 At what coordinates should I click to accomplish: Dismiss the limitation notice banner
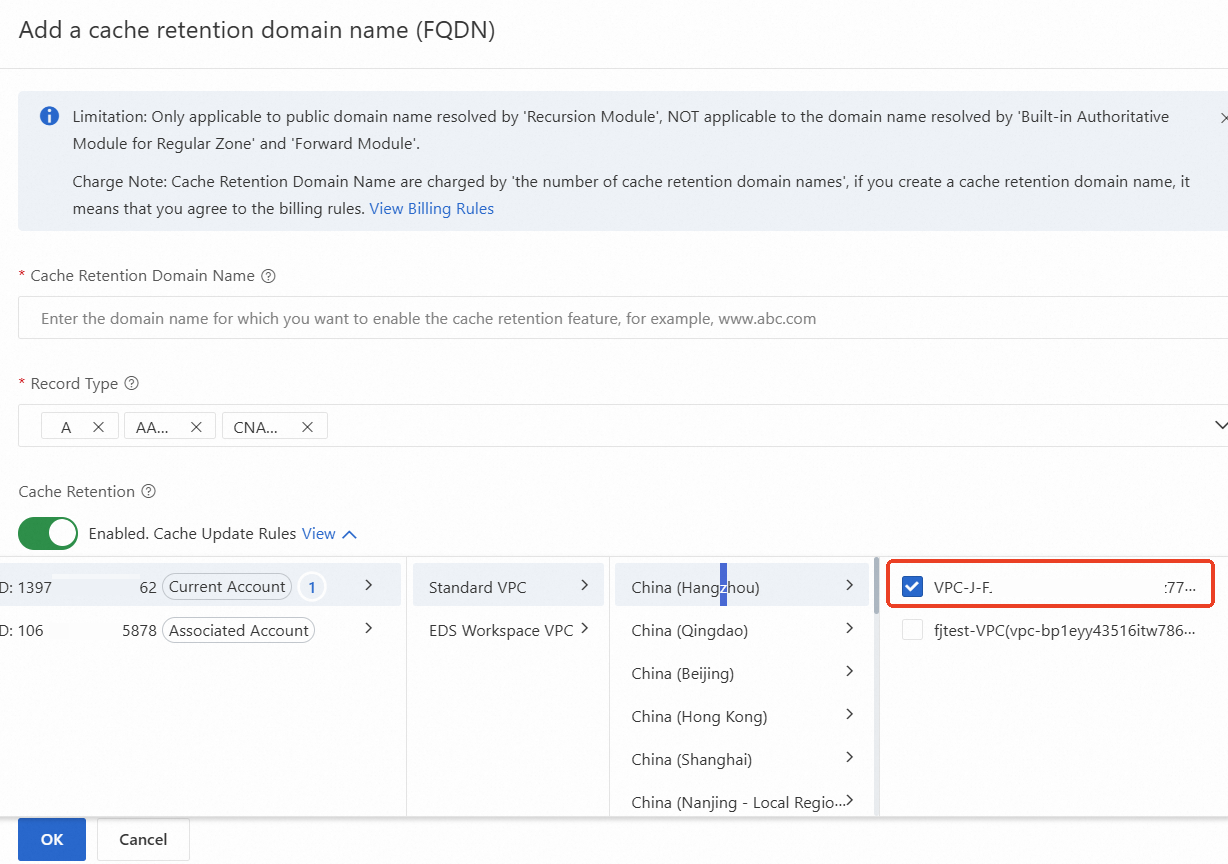[x=1222, y=116]
